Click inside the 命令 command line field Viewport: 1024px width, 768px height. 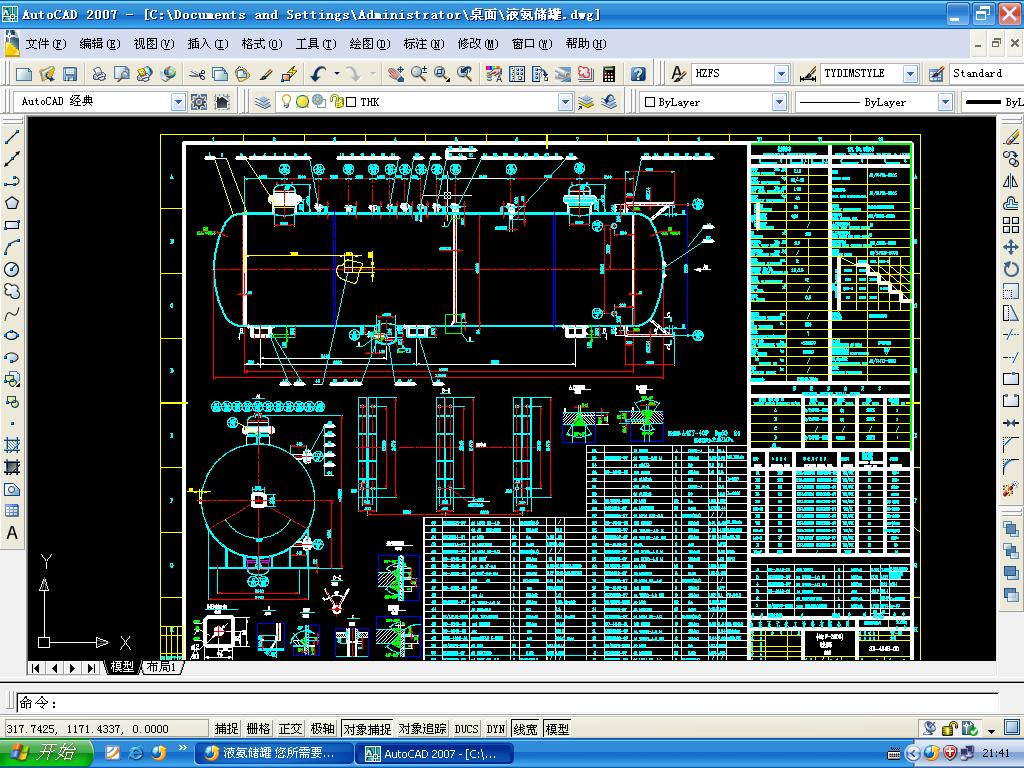point(506,702)
